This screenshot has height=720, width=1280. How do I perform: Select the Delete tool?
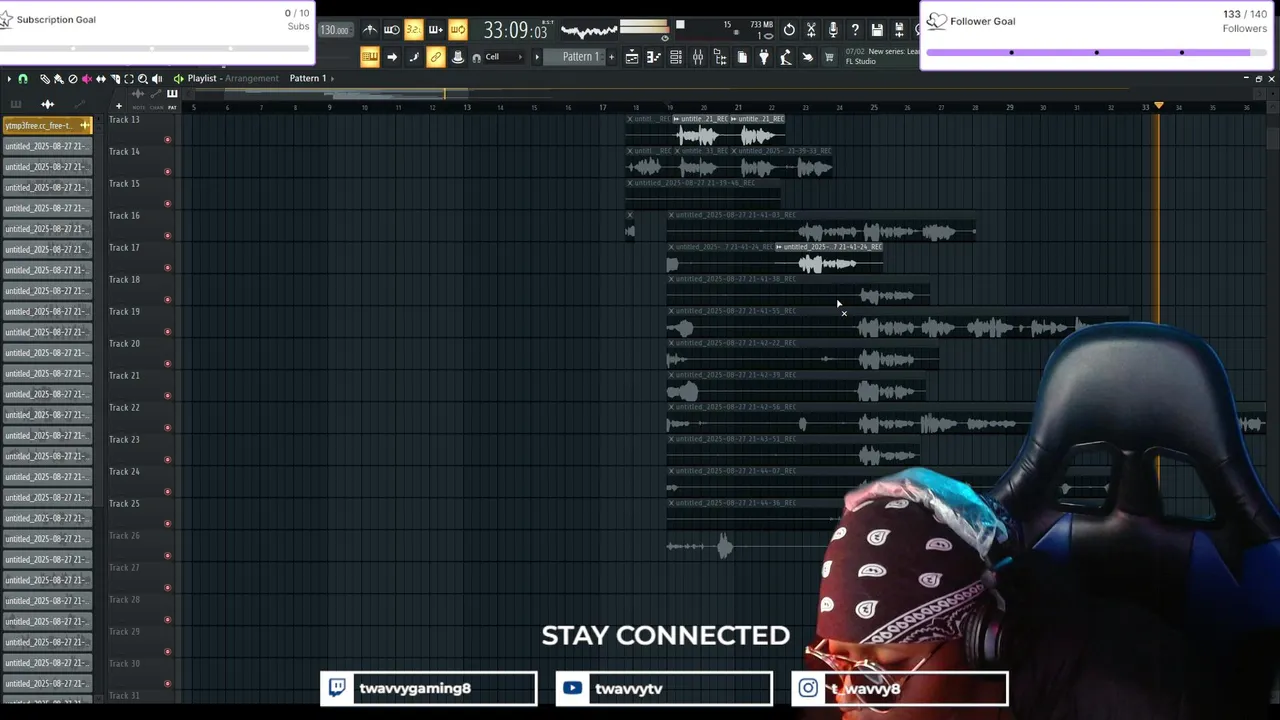point(72,78)
